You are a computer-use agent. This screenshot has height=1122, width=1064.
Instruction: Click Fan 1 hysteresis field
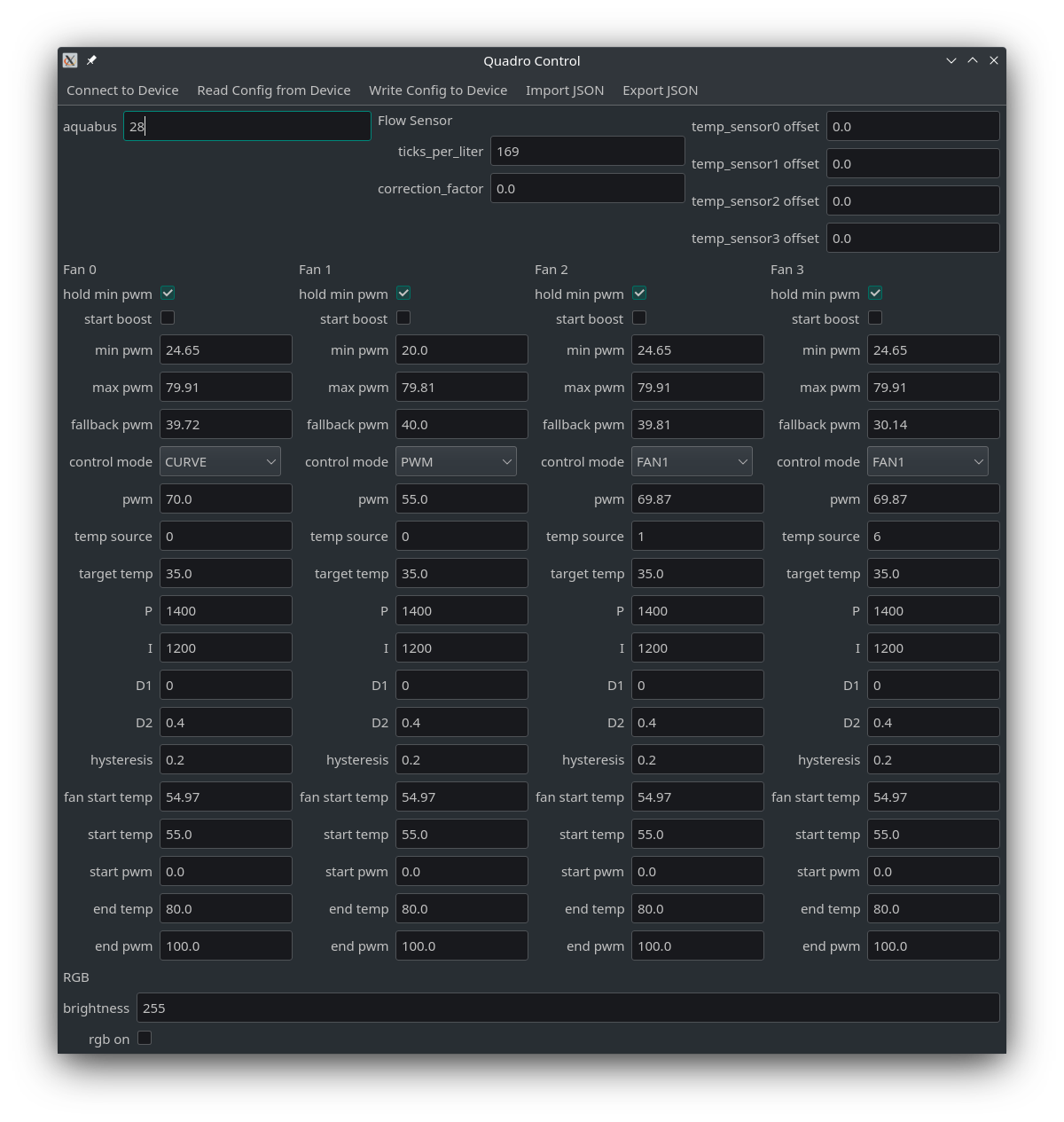pos(462,759)
